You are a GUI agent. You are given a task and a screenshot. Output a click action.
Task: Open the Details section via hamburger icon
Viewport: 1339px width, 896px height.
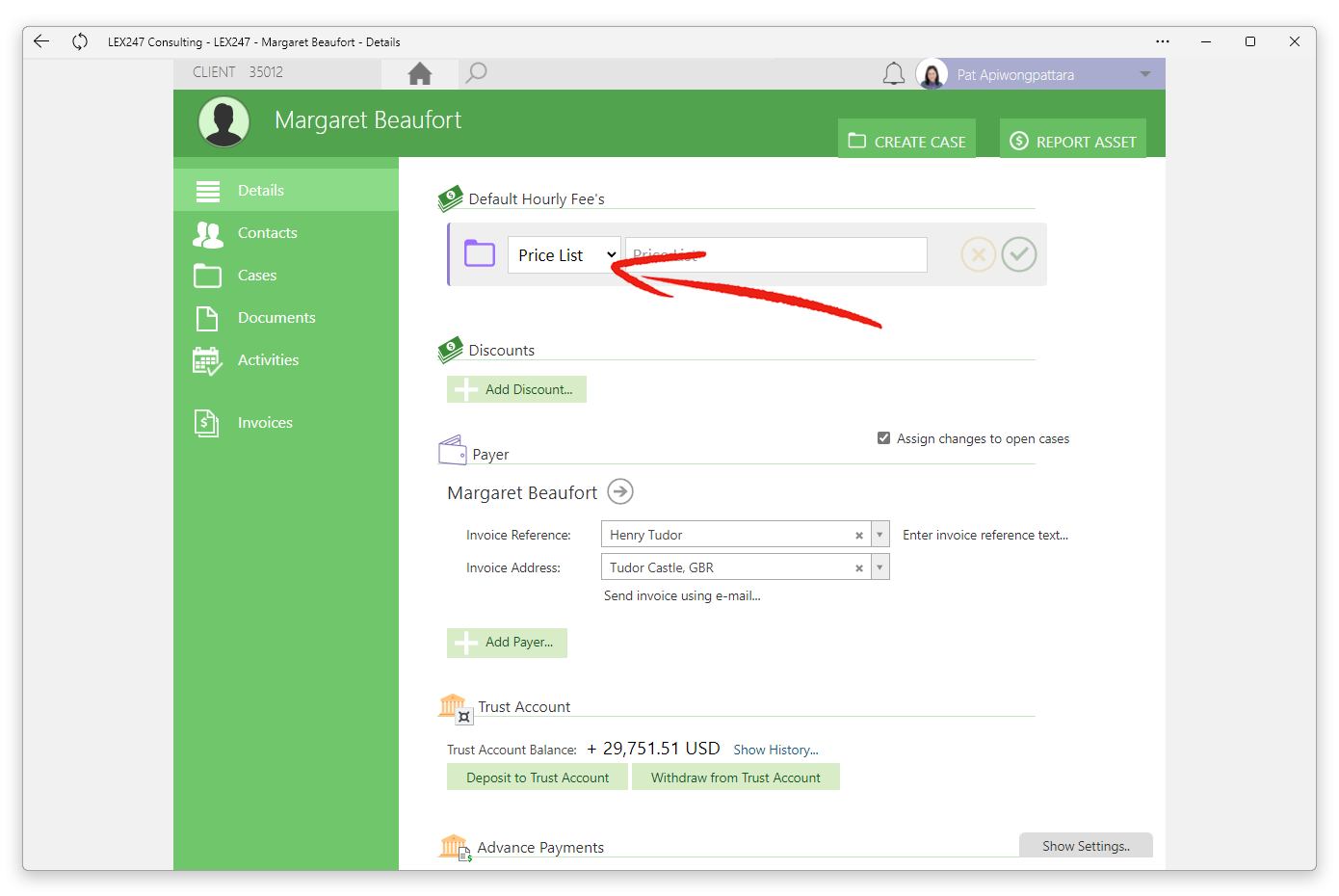(207, 190)
